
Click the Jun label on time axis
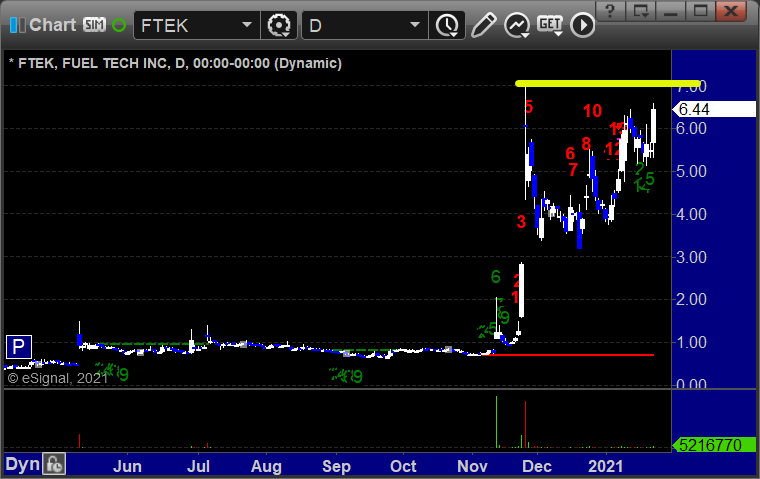tap(127, 466)
